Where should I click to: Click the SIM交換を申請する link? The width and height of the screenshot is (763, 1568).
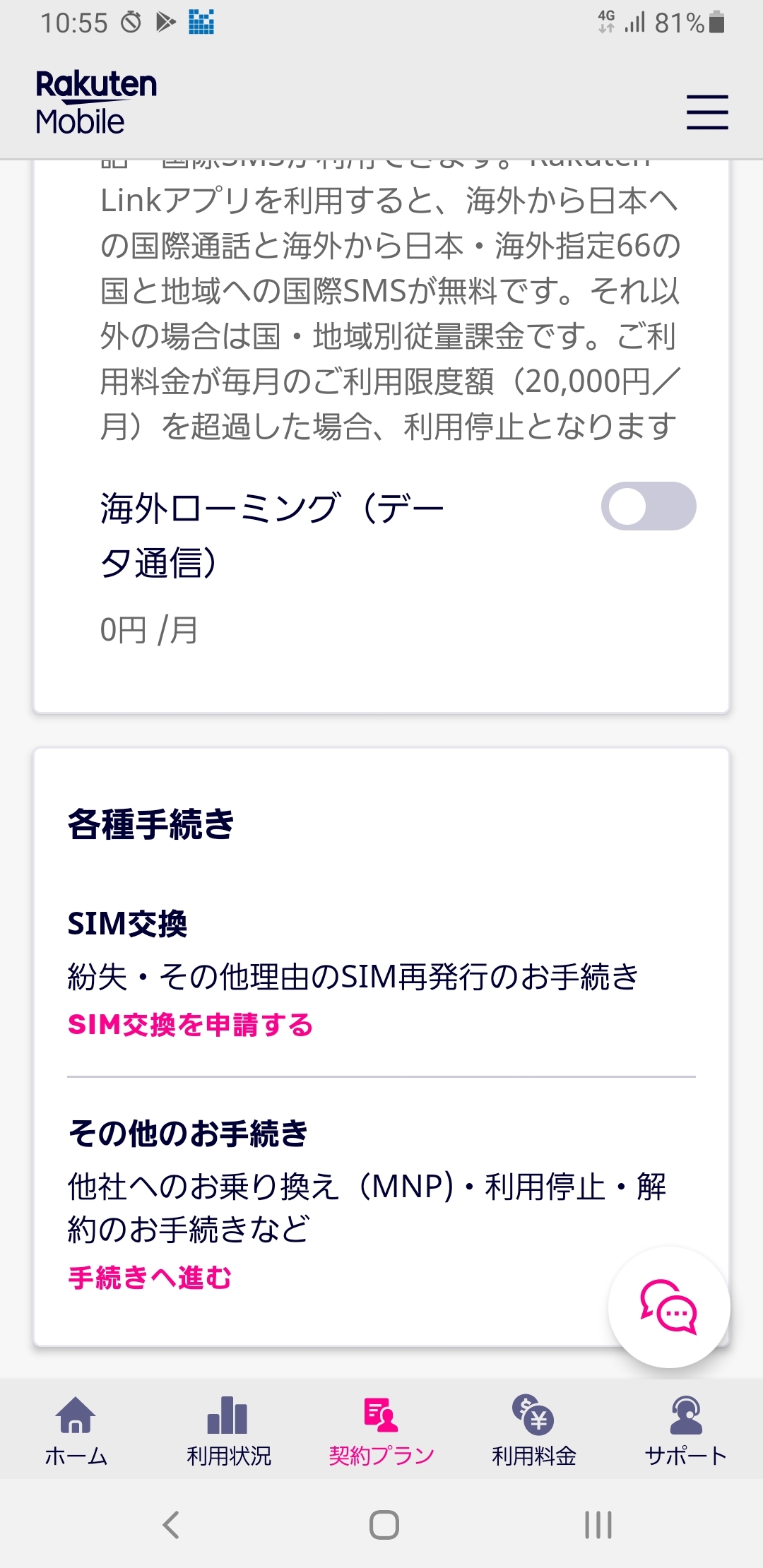[190, 1025]
